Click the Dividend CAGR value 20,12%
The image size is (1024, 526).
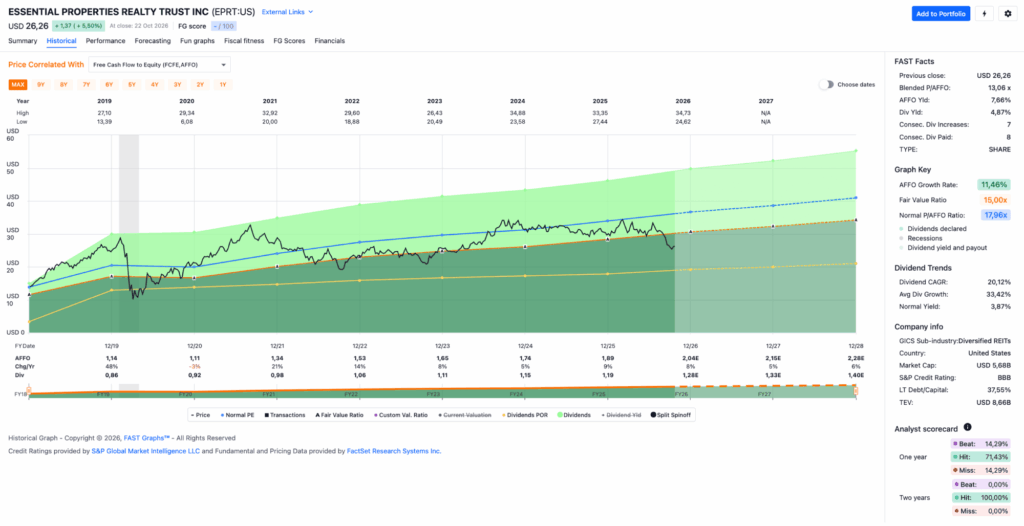(x=999, y=282)
